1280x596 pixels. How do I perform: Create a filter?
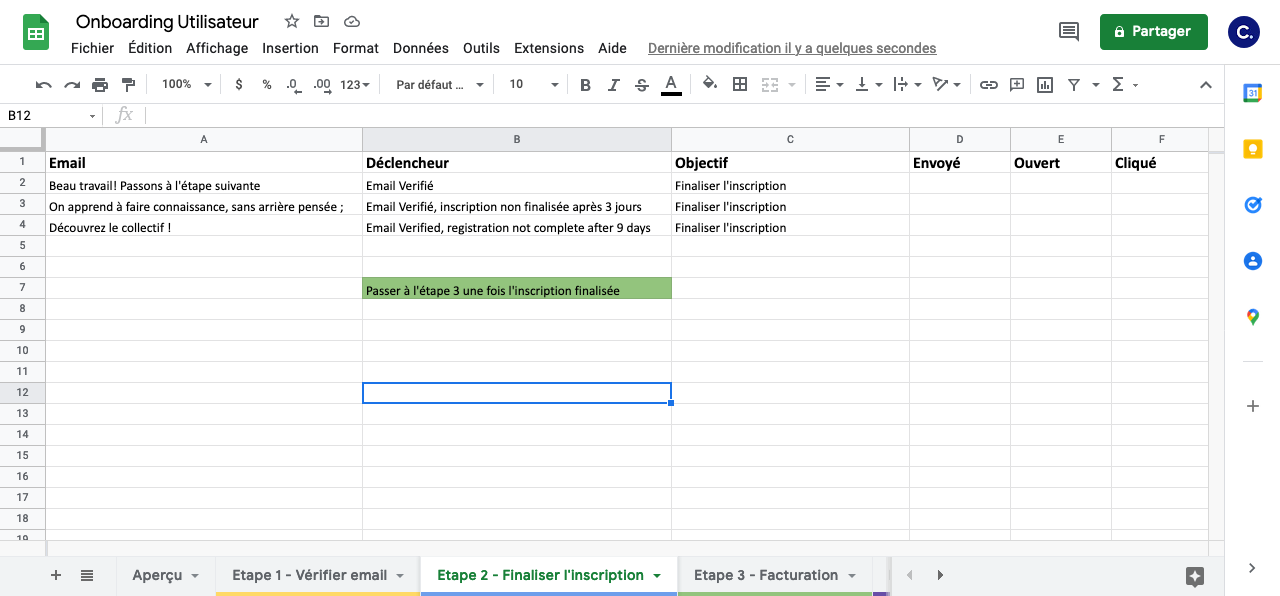pyautogui.click(x=1073, y=84)
